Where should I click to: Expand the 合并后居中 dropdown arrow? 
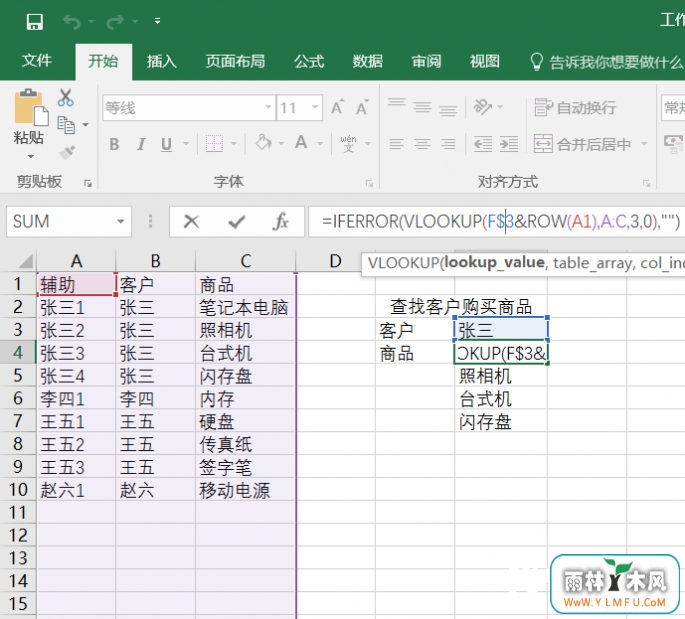click(644, 144)
